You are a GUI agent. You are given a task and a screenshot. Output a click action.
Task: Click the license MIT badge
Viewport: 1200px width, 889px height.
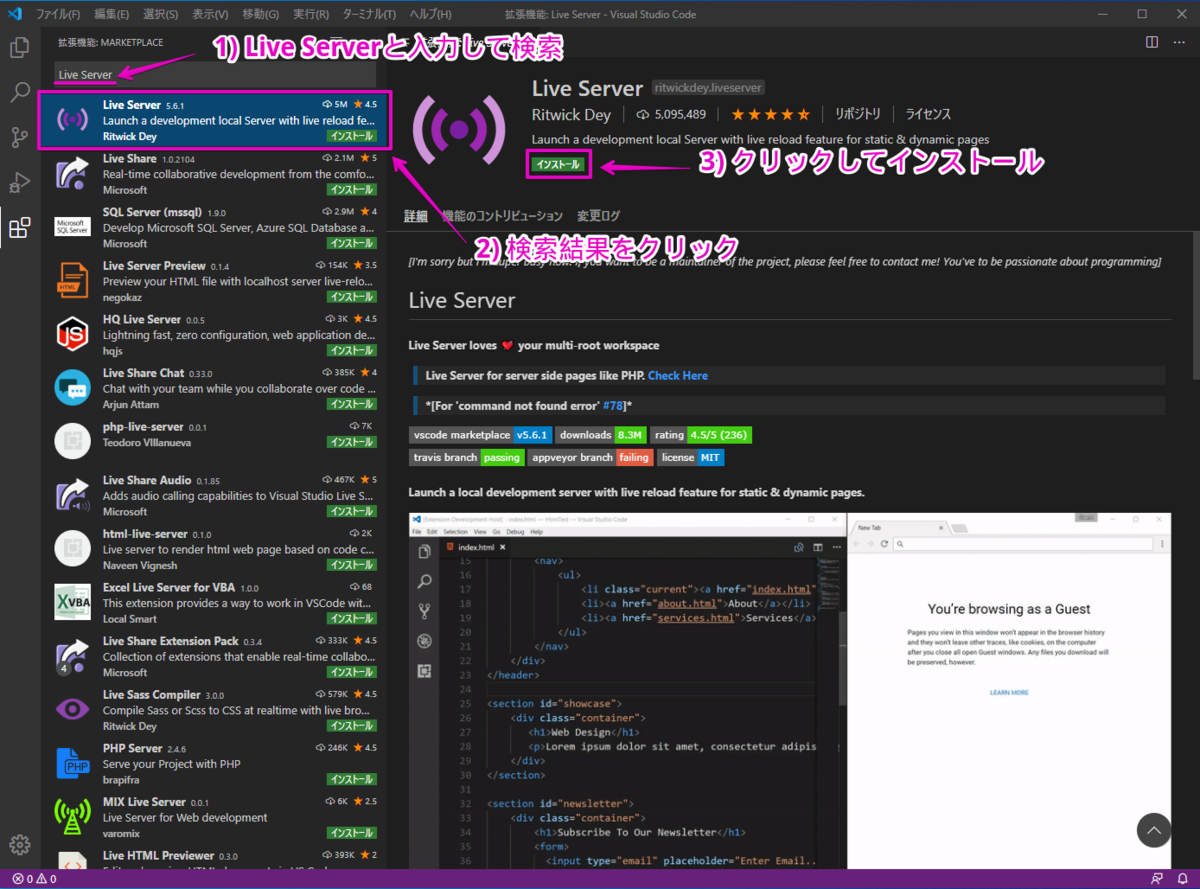pos(692,457)
